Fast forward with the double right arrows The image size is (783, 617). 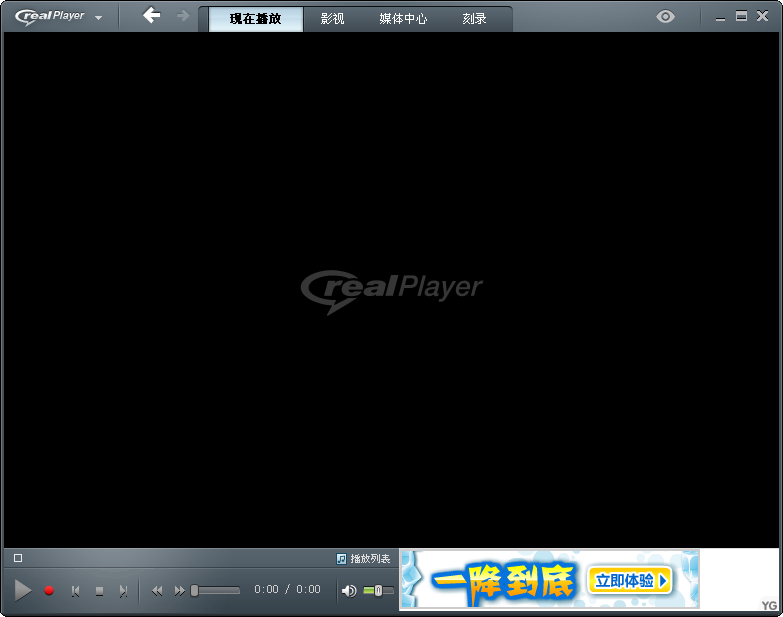click(179, 591)
